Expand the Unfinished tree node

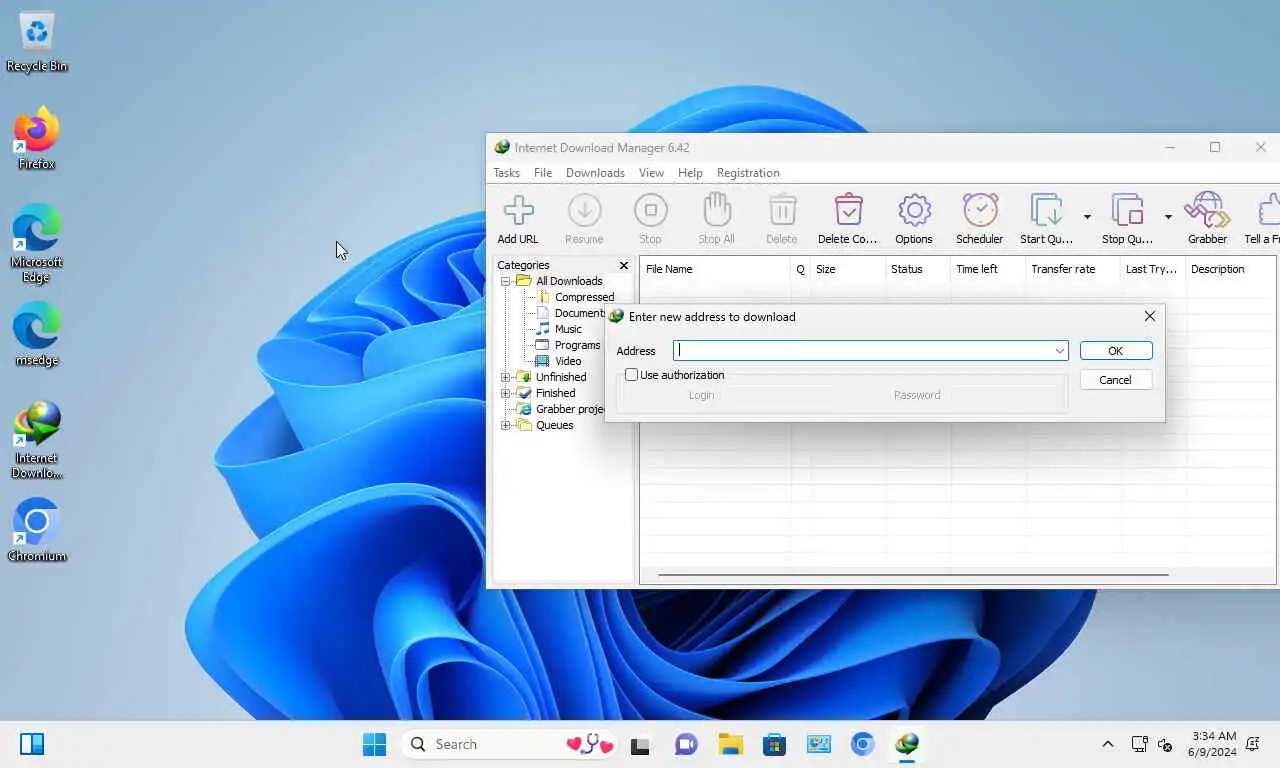[506, 377]
